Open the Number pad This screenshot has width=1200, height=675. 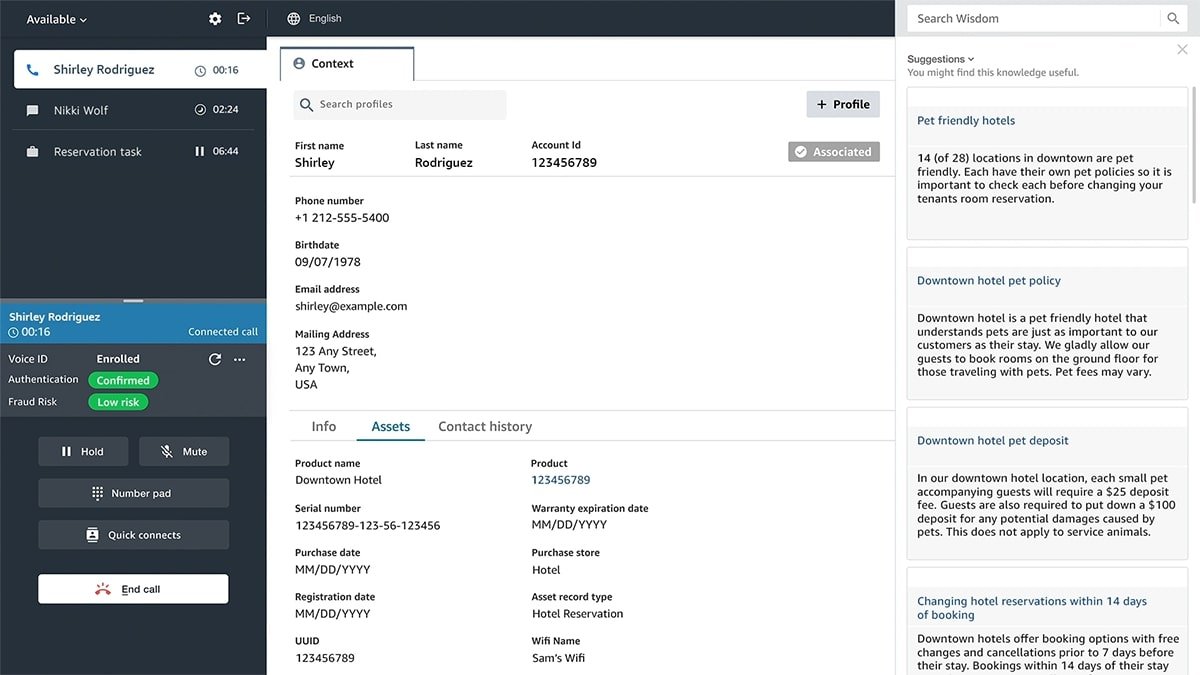click(x=133, y=493)
